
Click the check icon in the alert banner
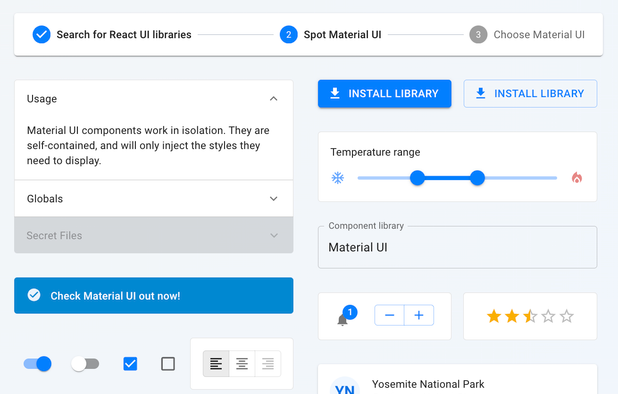(34, 295)
